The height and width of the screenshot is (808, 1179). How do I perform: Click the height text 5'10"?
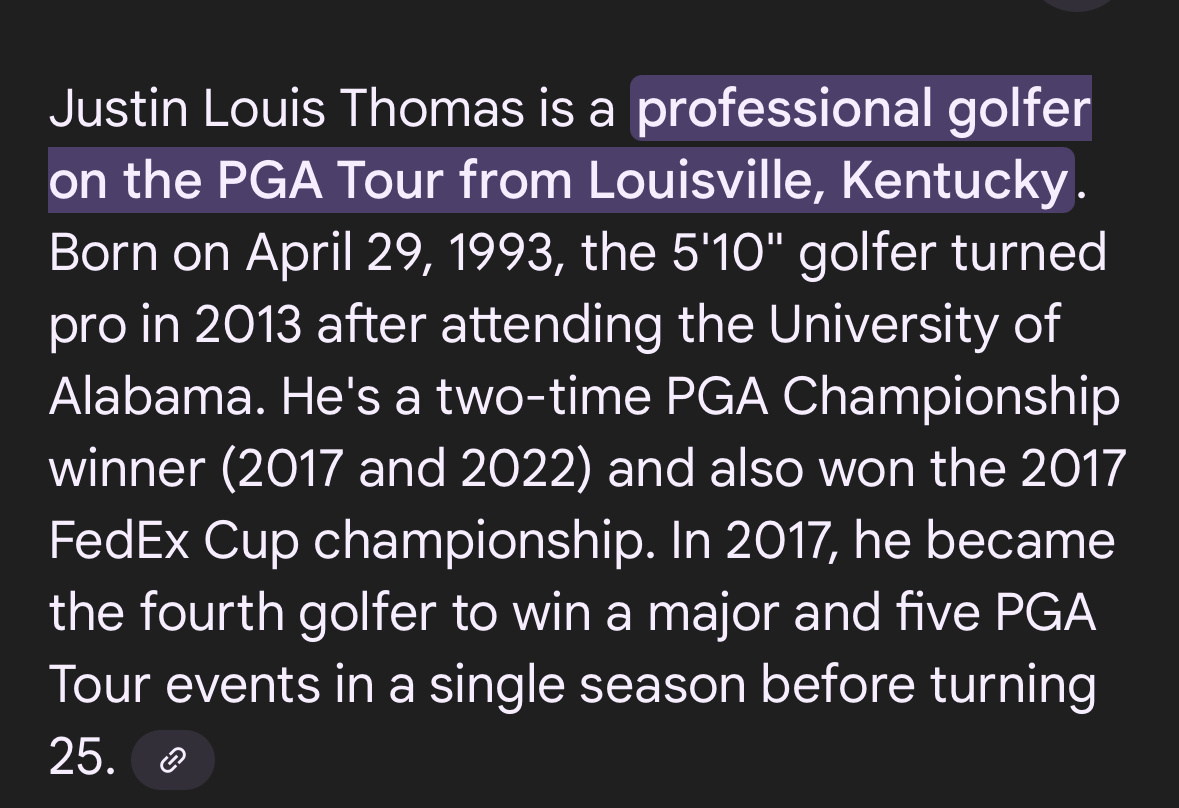tap(734, 253)
